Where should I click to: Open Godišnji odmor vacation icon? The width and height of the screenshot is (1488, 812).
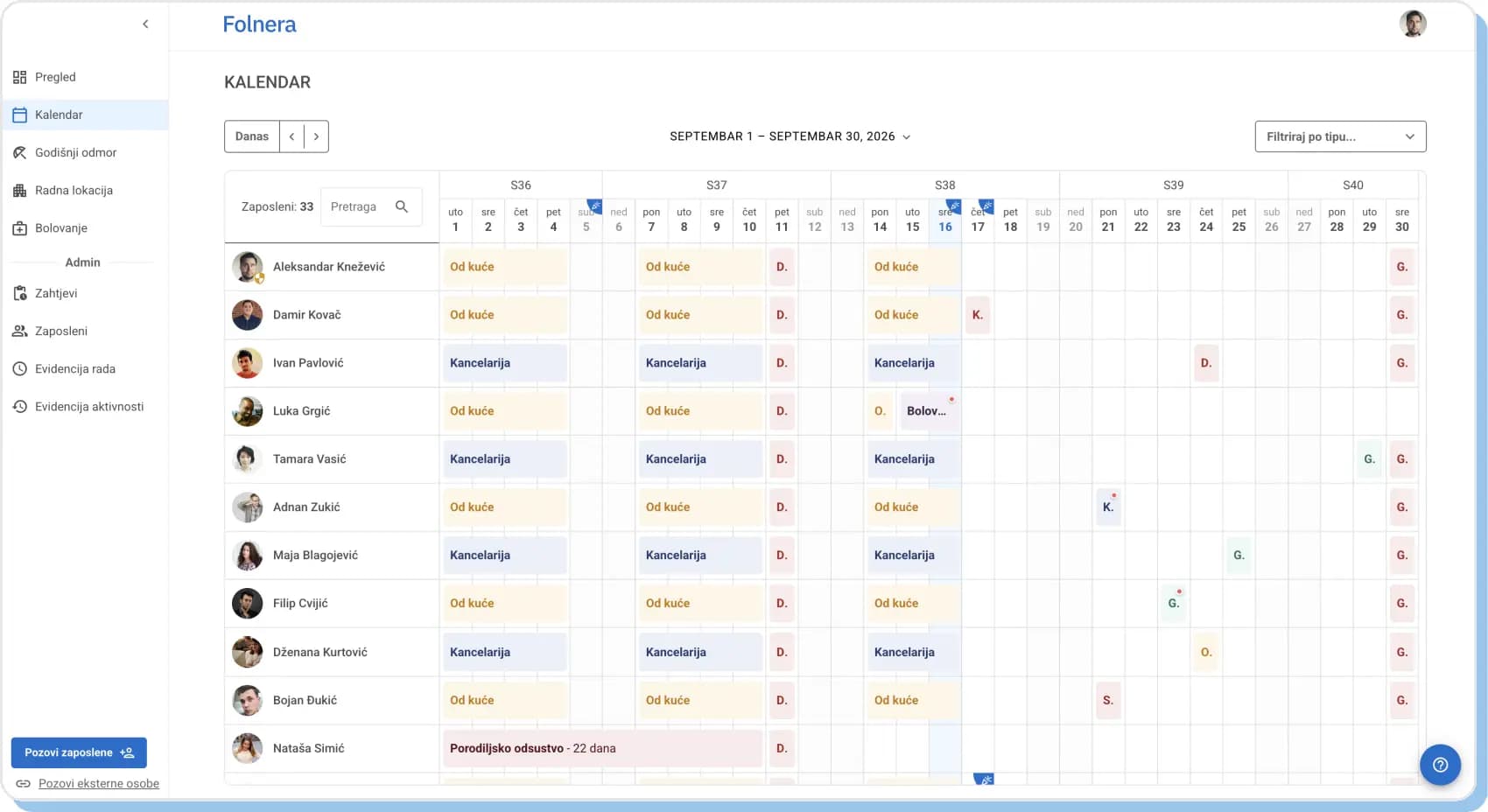[x=20, y=152]
